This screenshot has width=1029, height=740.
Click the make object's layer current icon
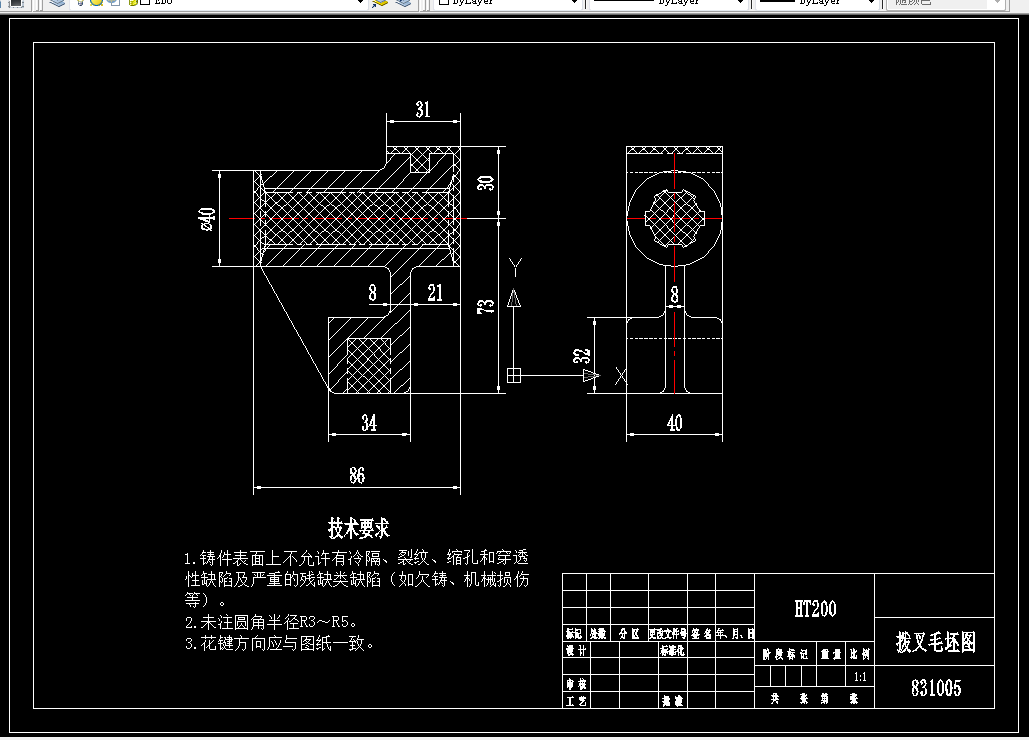point(381,2)
